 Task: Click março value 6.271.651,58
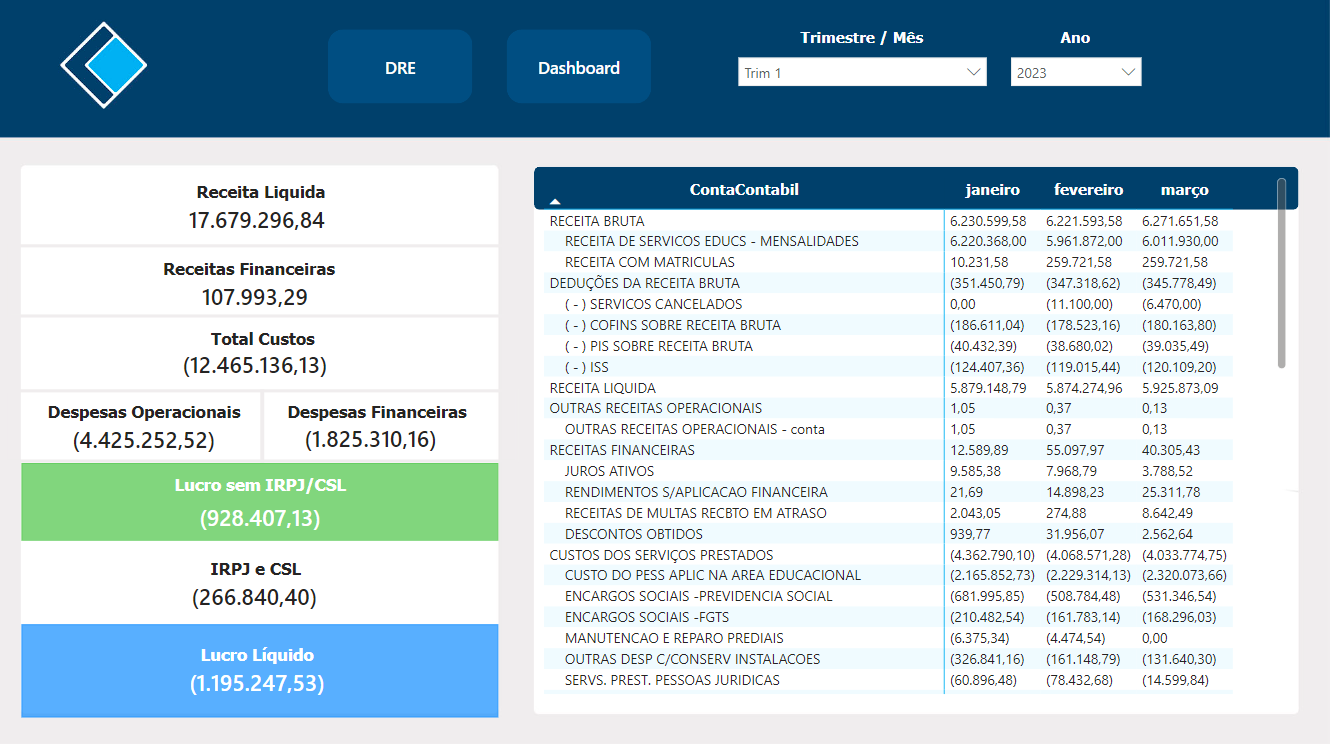click(1180, 221)
